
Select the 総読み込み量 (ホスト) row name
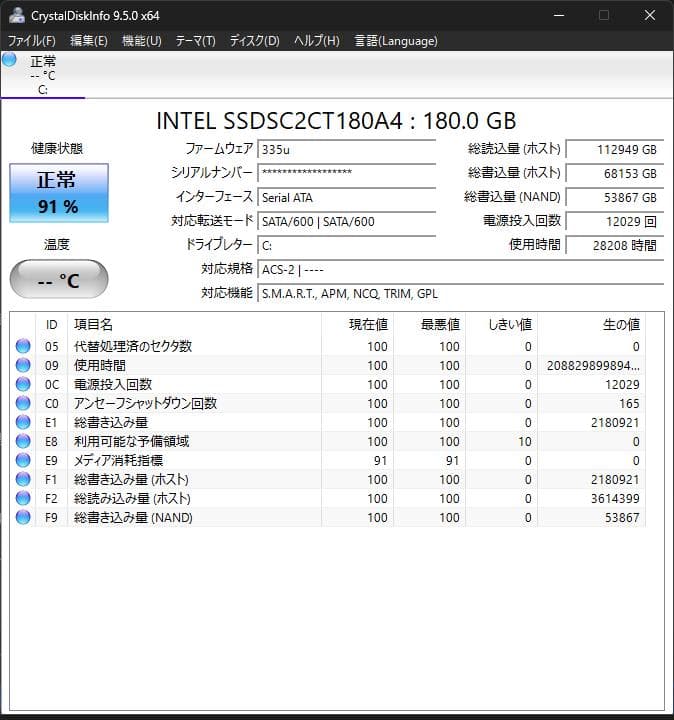132,499
